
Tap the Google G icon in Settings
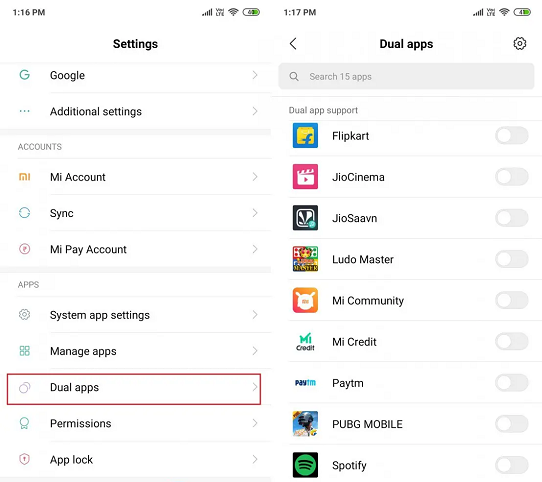pyautogui.click(x=25, y=75)
